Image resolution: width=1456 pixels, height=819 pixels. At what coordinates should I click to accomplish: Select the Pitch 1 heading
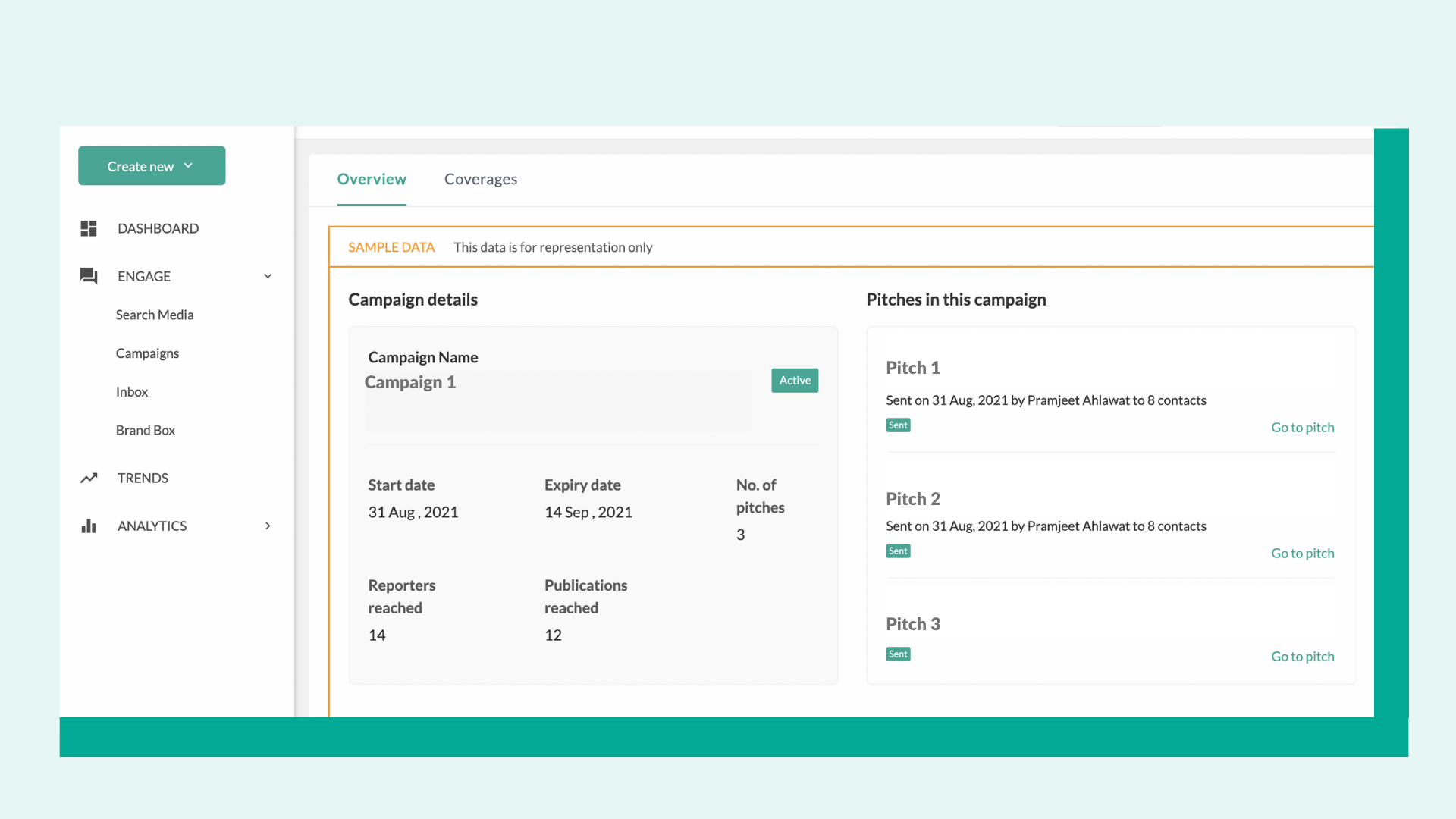[913, 368]
